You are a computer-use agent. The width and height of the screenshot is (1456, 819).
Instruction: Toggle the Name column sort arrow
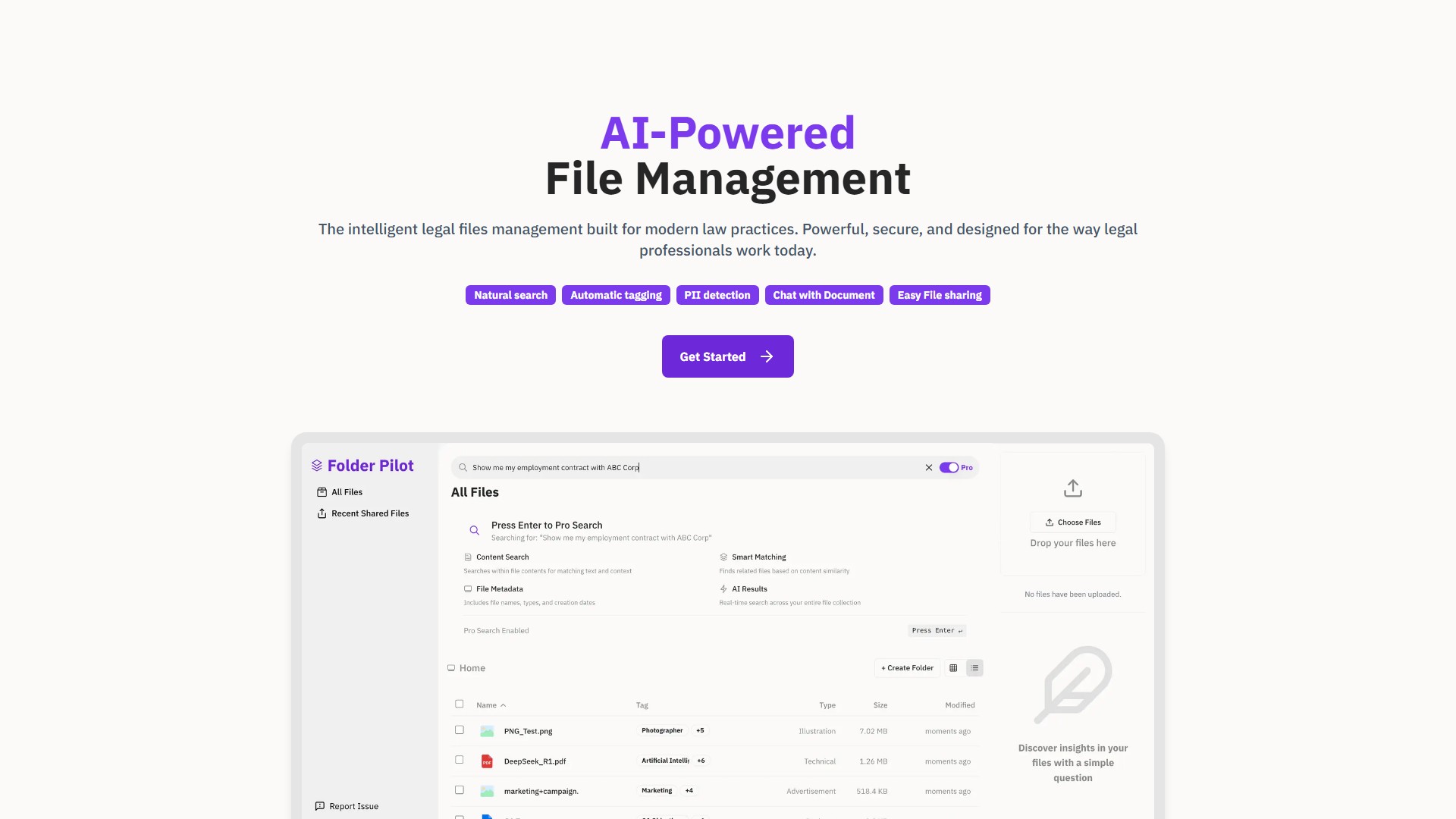click(x=503, y=704)
